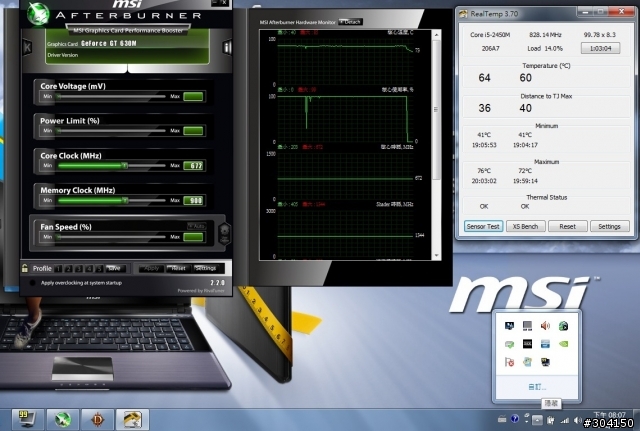Adjust the Core Clock slider handle
640x431 pixels.
[124, 166]
